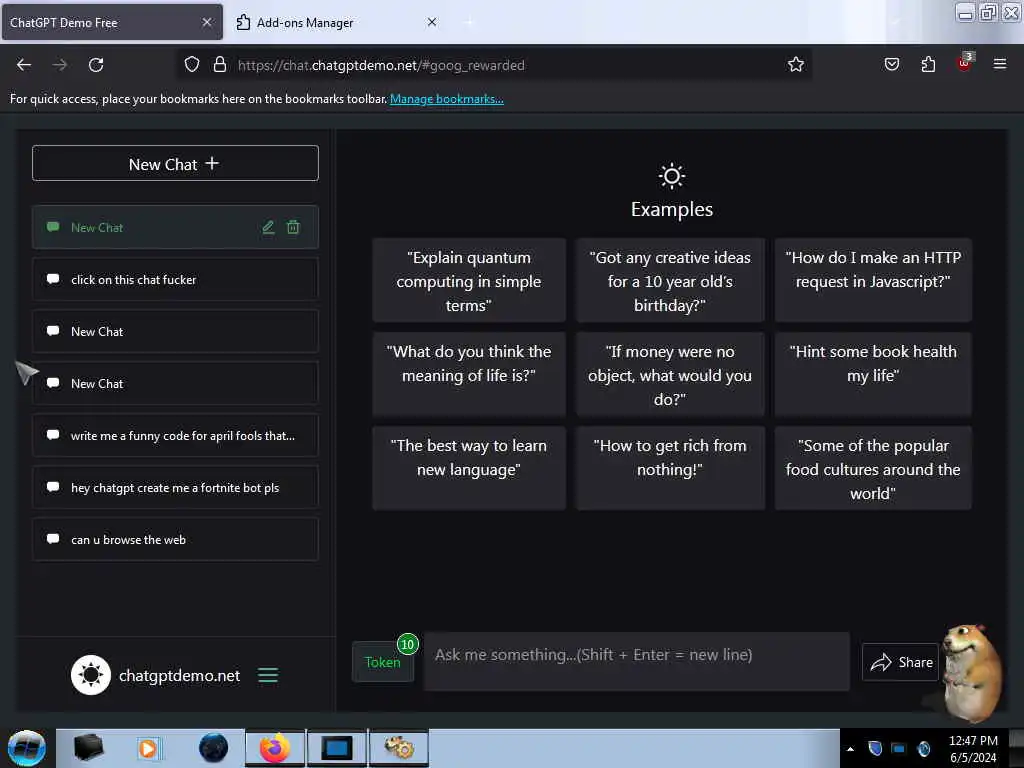Select 'If money were no object' example
The width and height of the screenshot is (1024, 768).
click(670, 374)
